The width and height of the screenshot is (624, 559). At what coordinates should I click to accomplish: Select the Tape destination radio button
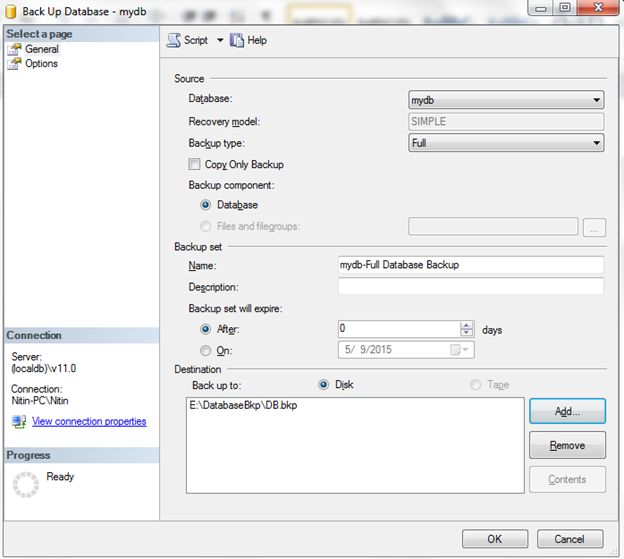click(476, 385)
